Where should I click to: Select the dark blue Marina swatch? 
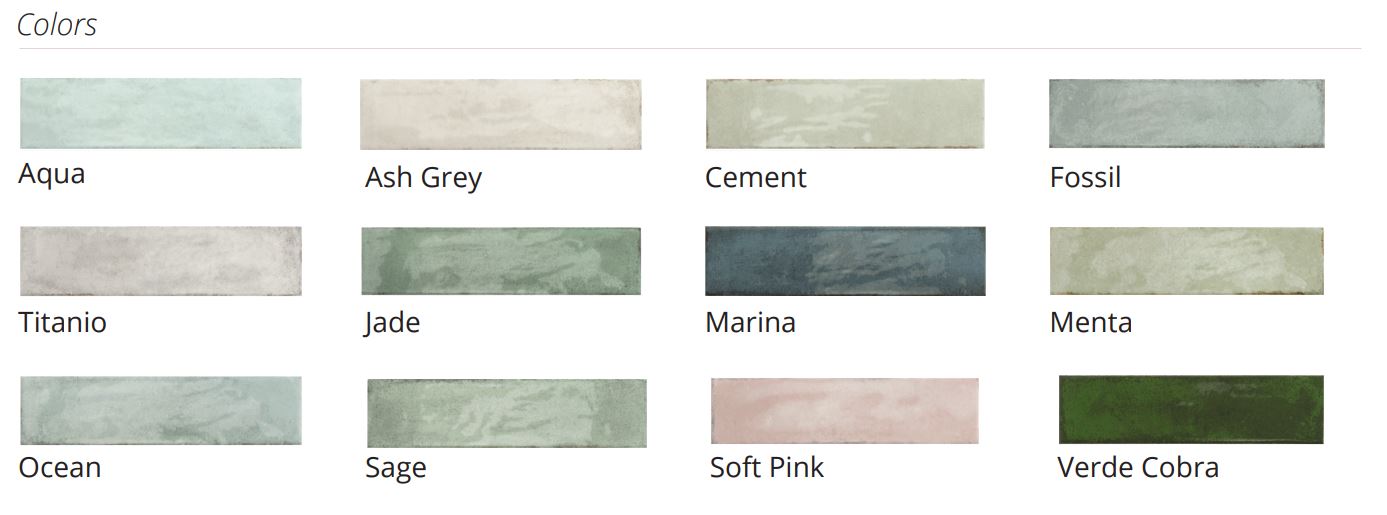click(845, 261)
